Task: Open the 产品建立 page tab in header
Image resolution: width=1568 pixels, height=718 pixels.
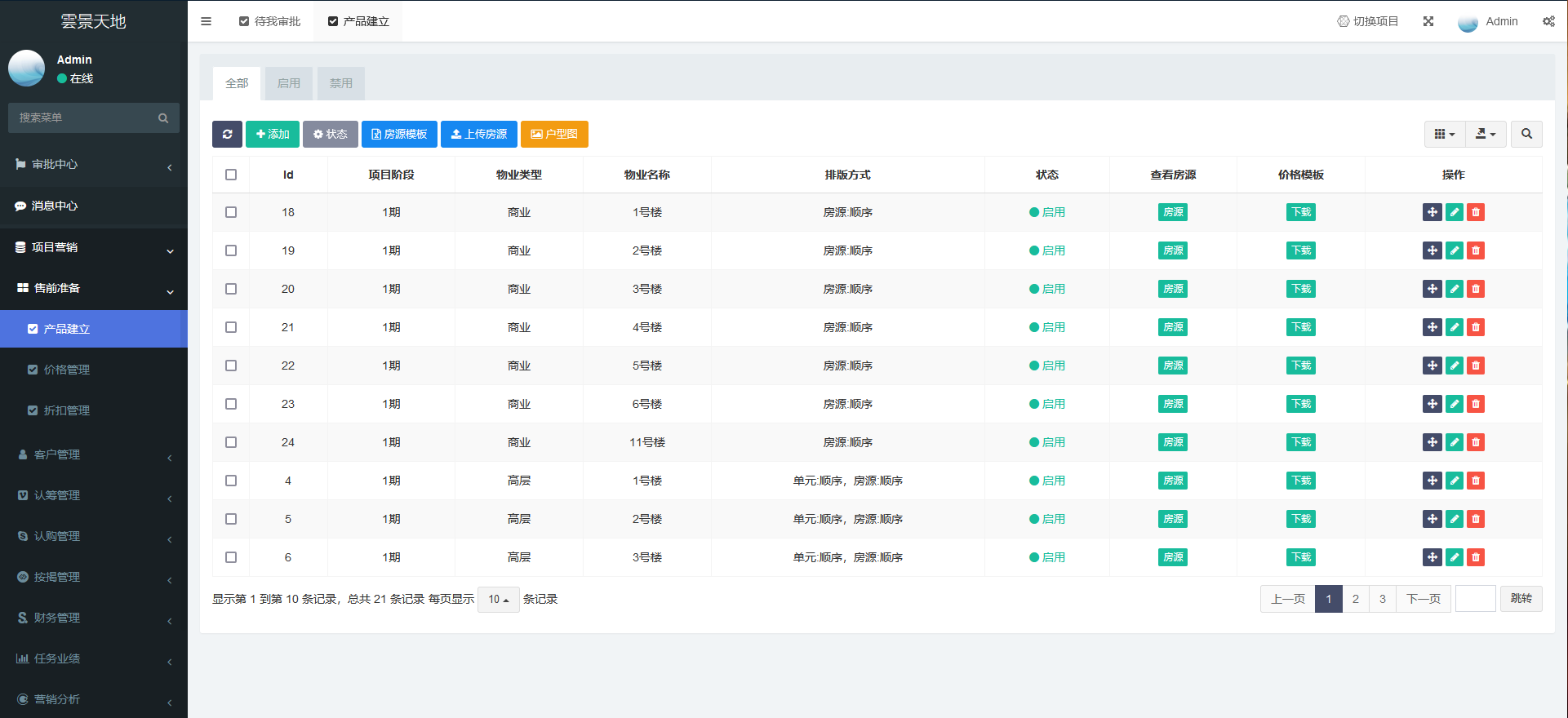Action: coord(358,21)
